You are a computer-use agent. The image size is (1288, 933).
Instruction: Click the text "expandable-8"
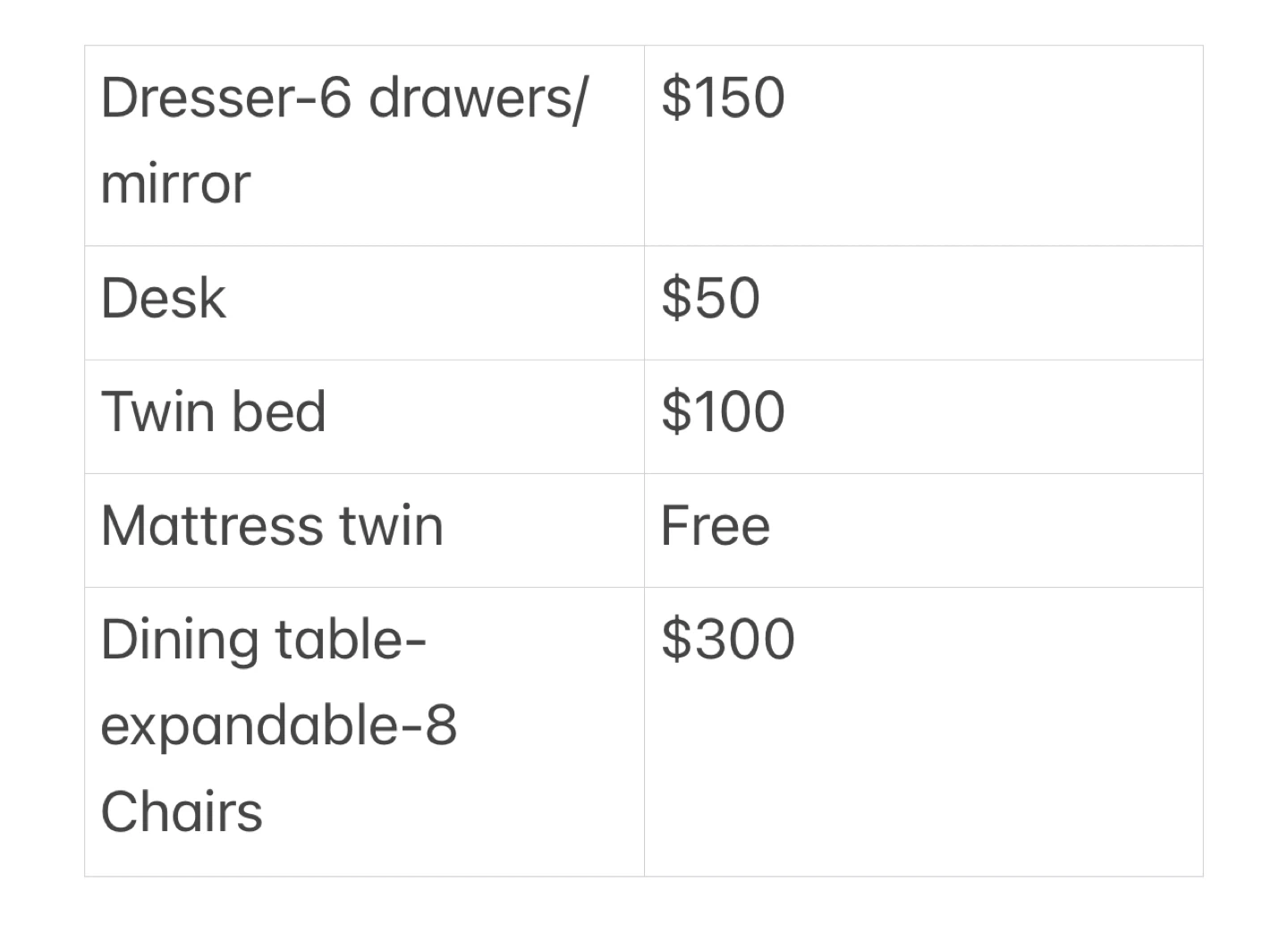279,725
